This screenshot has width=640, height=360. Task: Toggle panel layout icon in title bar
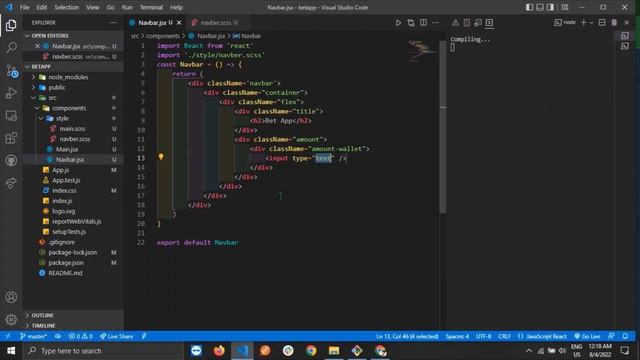[x=540, y=7]
